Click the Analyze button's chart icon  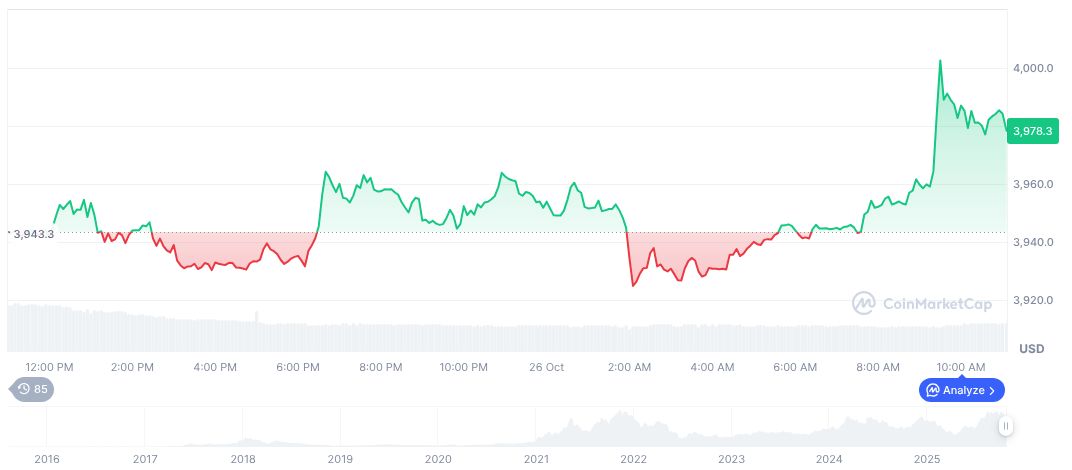[x=932, y=390]
